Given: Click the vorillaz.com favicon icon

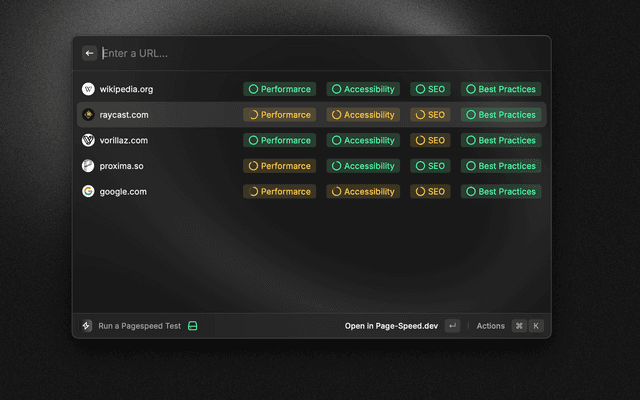Looking at the screenshot, I should (x=88, y=141).
